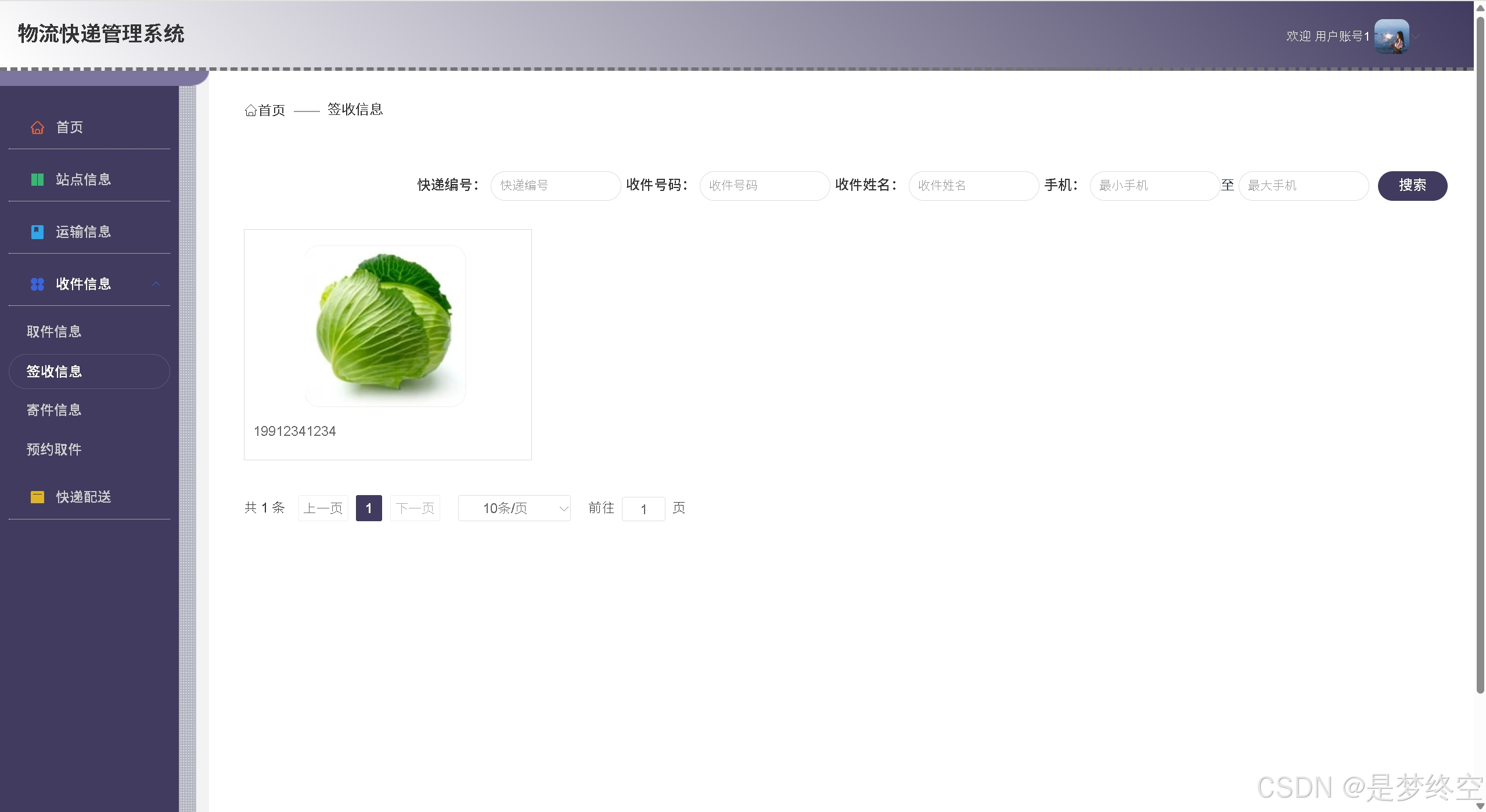Click the home icon in the breadcrumb

250,110
